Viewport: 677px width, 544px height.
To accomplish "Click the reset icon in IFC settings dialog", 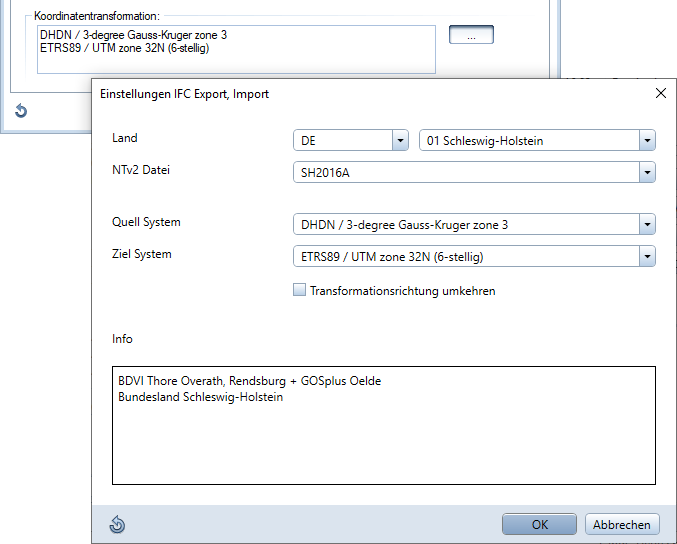I will [x=117, y=524].
